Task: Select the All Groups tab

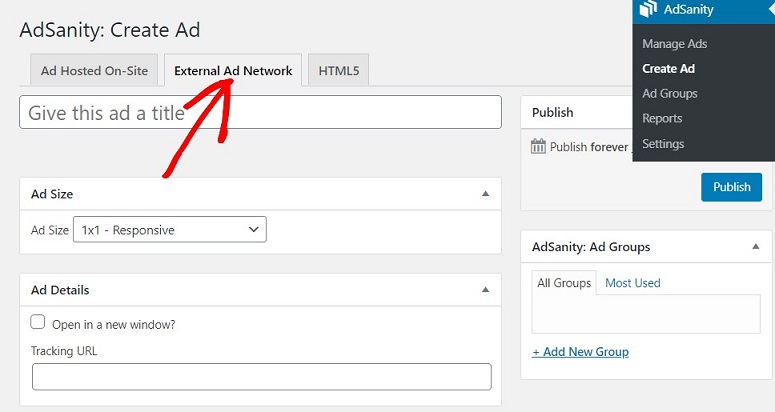Action: (x=564, y=283)
